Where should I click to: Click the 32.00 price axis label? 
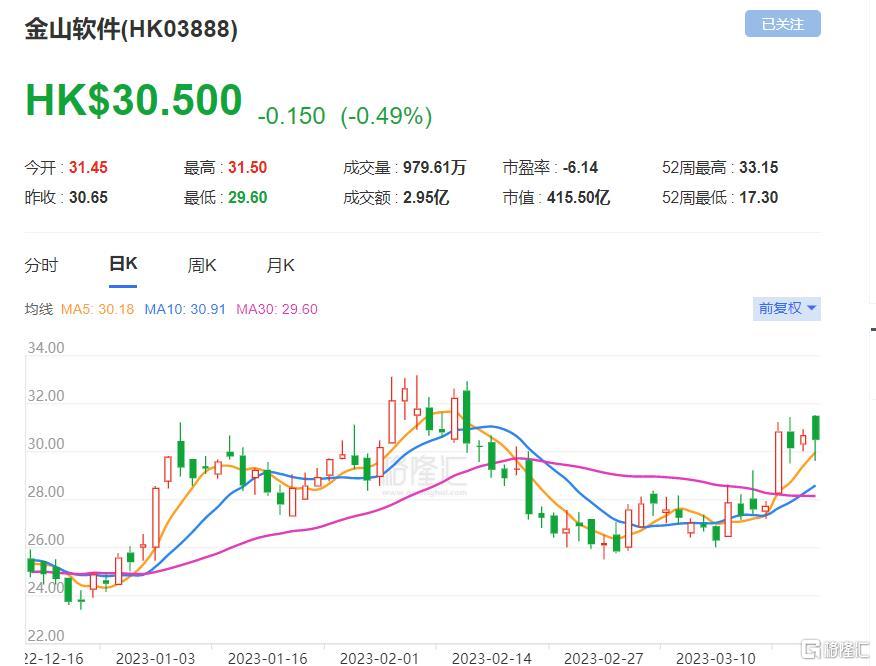click(x=46, y=396)
